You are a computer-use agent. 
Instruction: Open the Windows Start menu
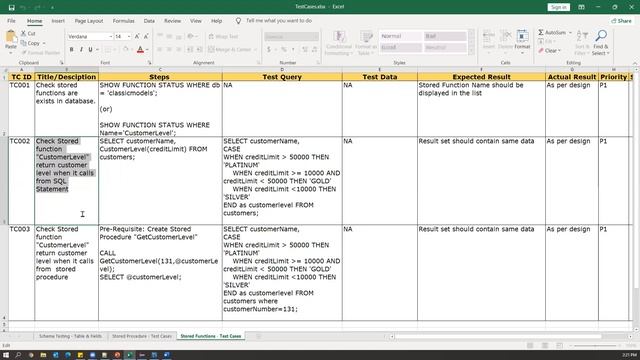(6, 355)
